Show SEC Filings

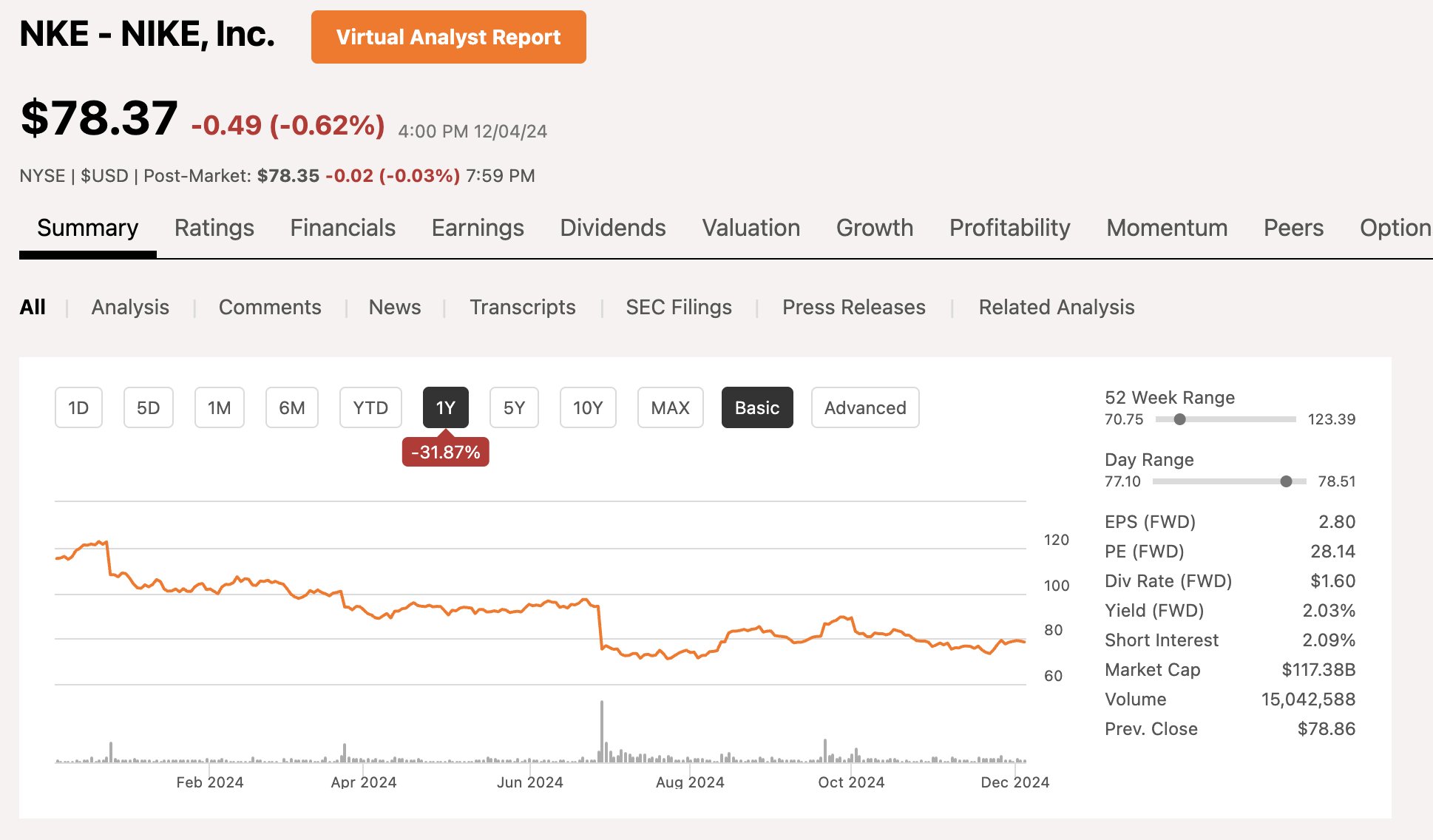[679, 307]
